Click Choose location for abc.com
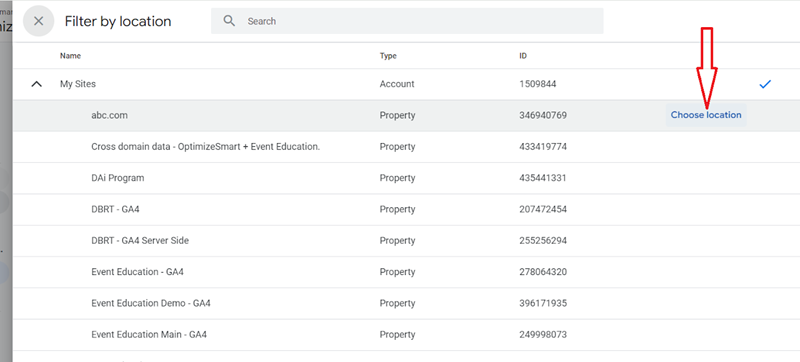 [x=706, y=115]
